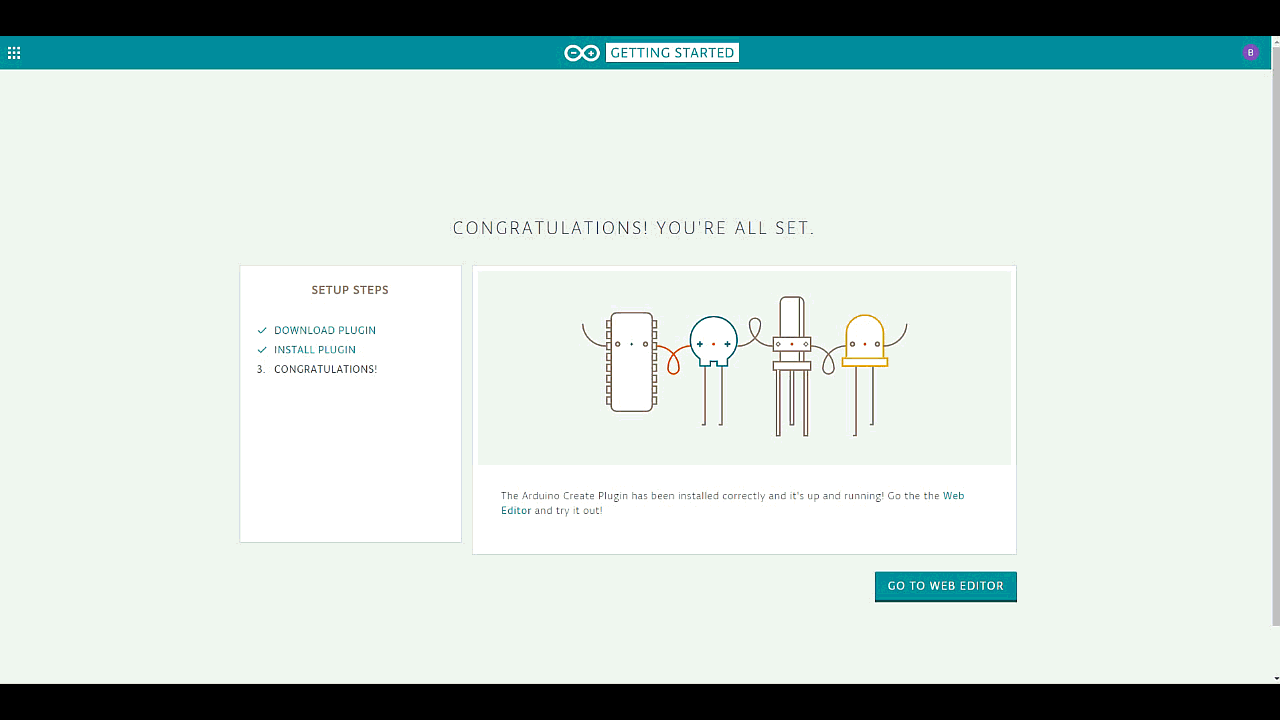Follow the Web Editor text link
Image resolution: width=1280 pixels, height=720 pixels.
click(x=953, y=496)
